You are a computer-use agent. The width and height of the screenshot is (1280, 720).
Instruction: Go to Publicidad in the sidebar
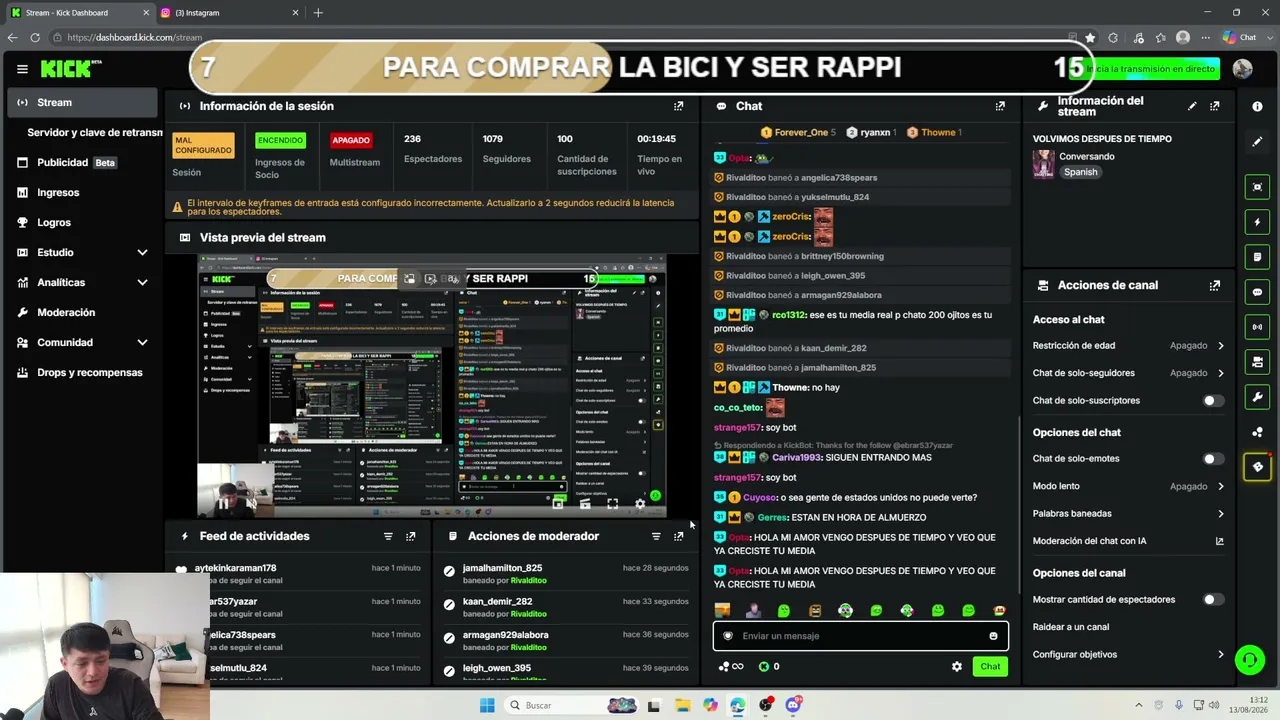pos(83,162)
